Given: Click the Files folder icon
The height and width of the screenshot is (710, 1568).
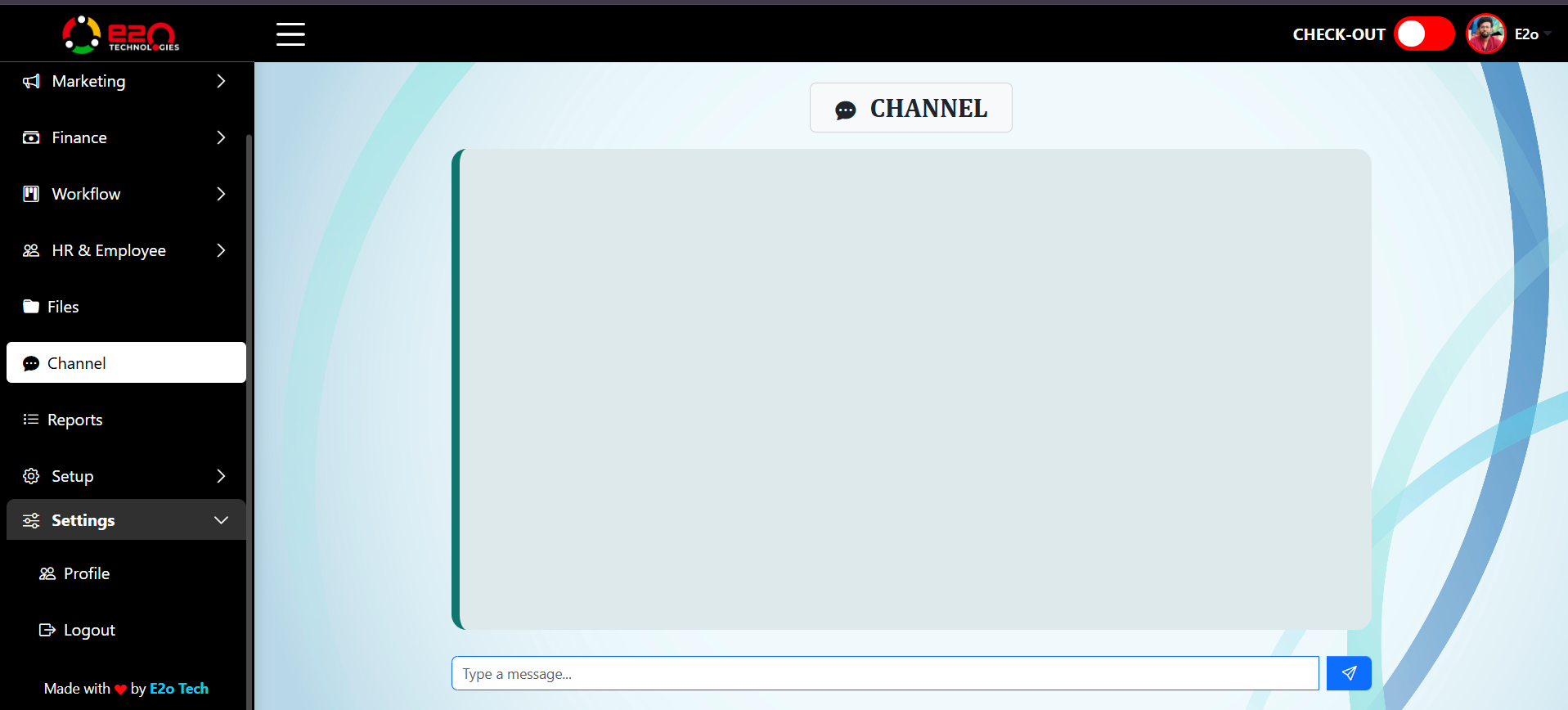Looking at the screenshot, I should coord(31,307).
